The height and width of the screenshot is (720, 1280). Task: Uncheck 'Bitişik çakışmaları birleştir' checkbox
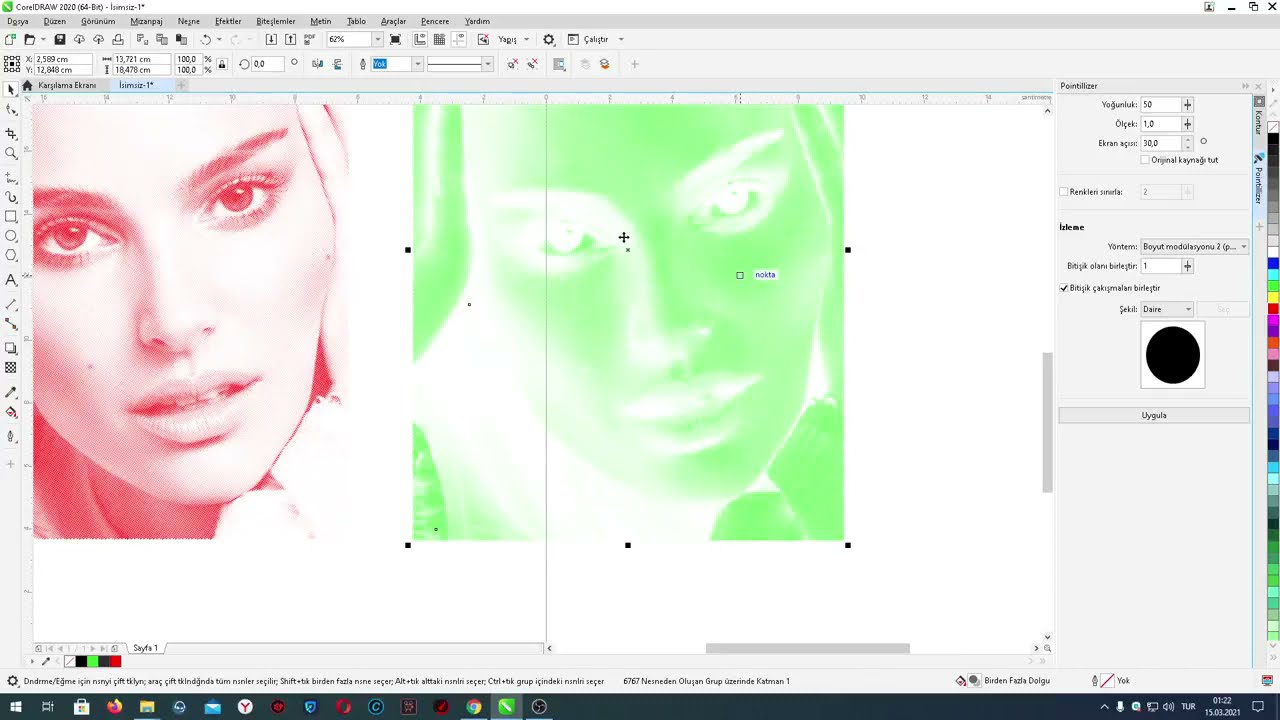(1064, 288)
